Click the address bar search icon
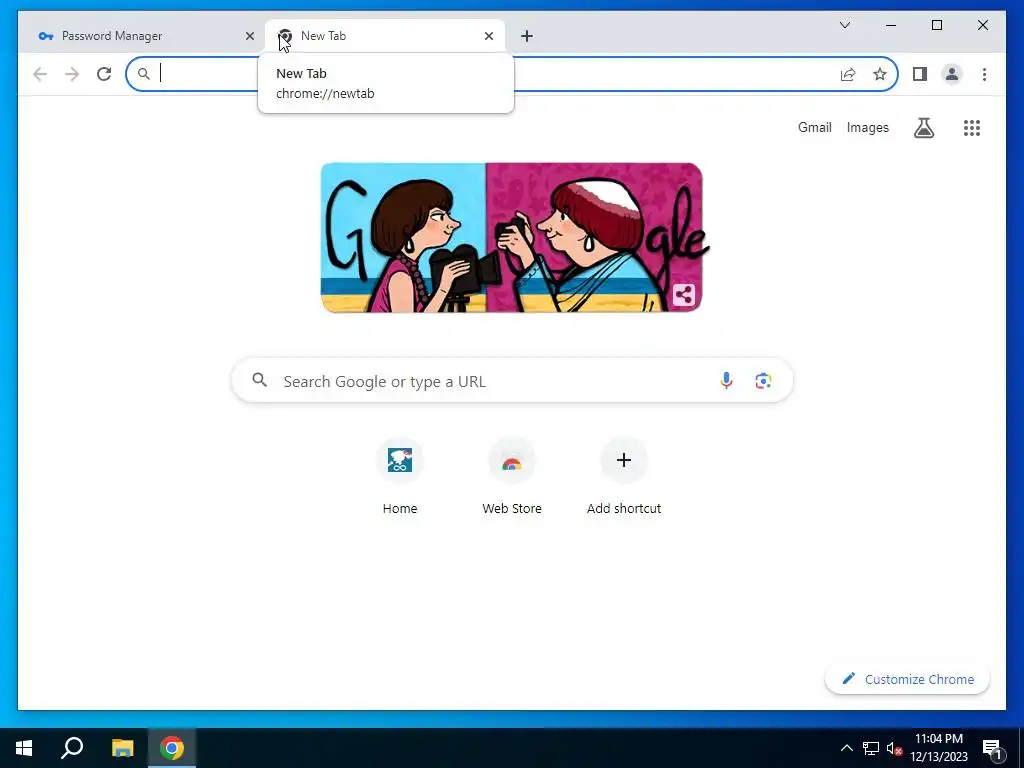1024x768 pixels. click(144, 74)
